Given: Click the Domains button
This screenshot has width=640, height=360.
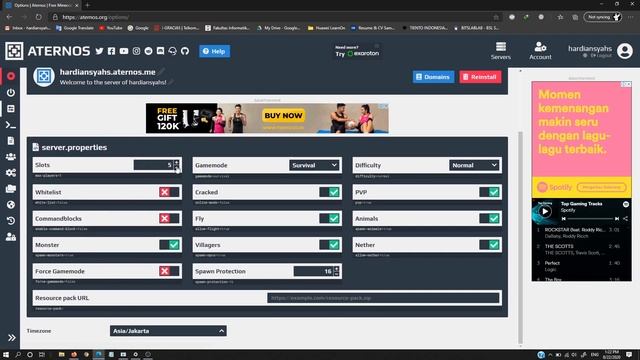Looking at the screenshot, I should pyautogui.click(x=433, y=77).
